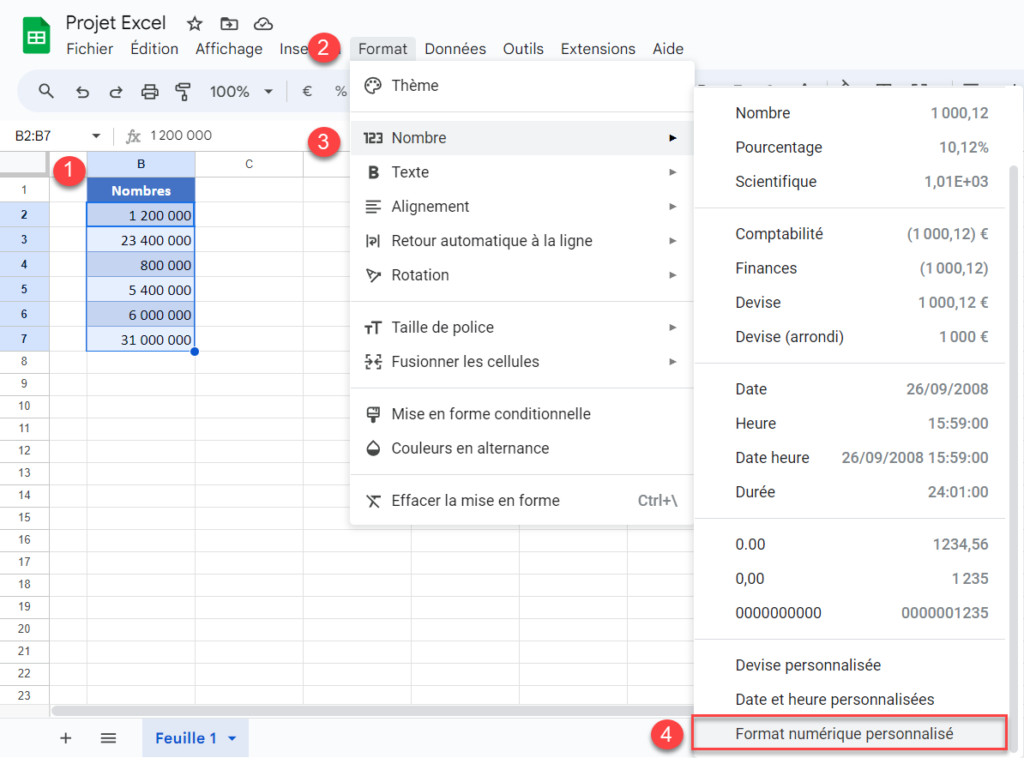Viewport: 1024px width, 758px height.
Task: Click the search icon in the toolbar
Action: click(47, 91)
